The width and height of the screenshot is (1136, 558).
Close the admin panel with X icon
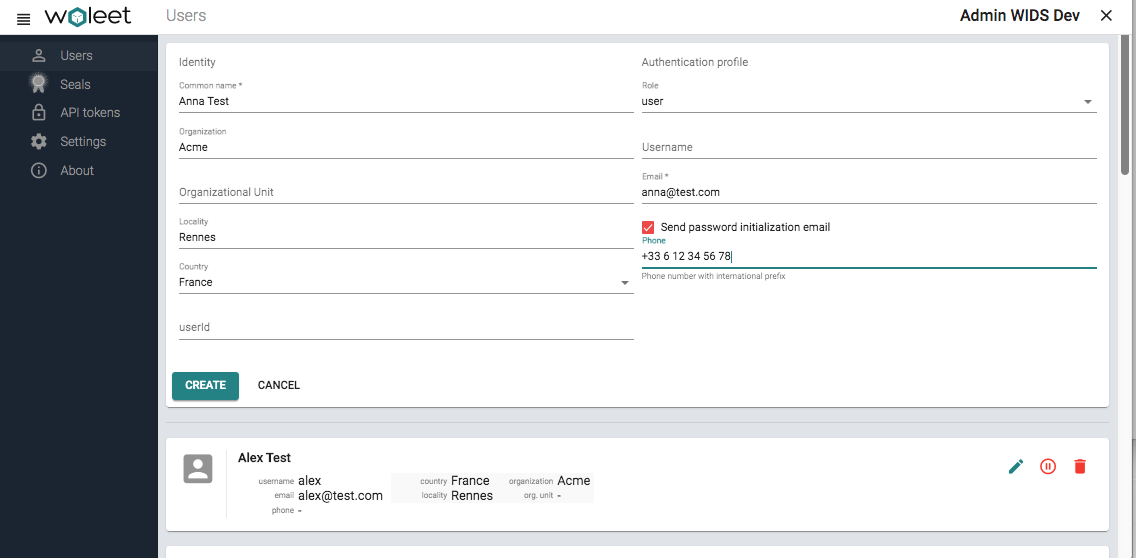1106,16
